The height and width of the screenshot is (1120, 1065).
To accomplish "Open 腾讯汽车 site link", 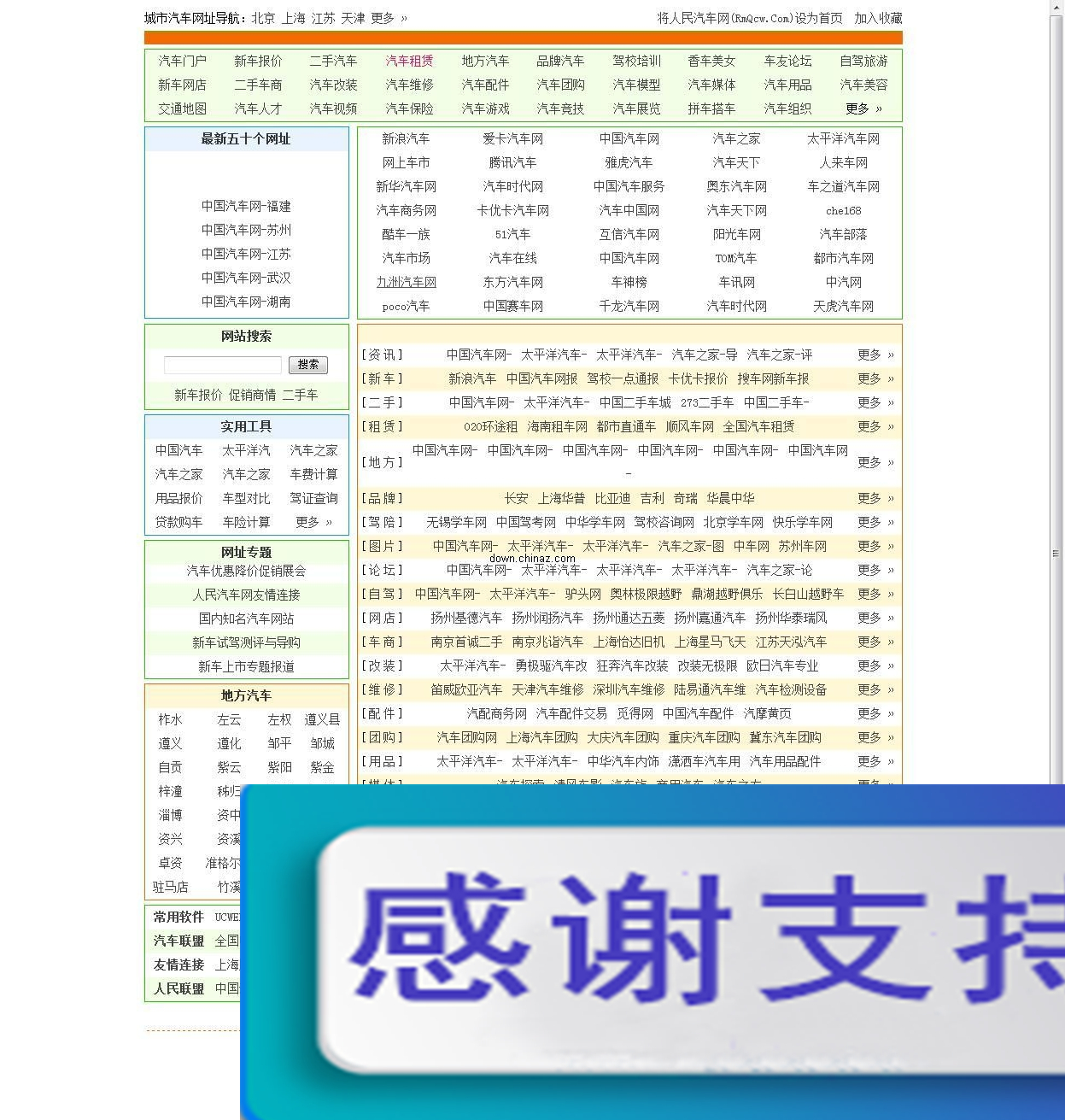I will pos(512,162).
